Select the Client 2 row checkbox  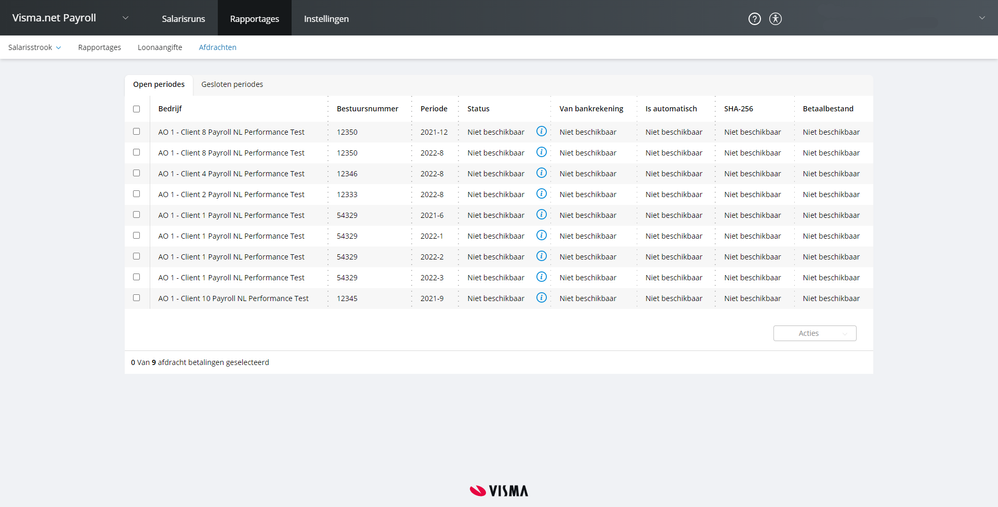coord(136,194)
